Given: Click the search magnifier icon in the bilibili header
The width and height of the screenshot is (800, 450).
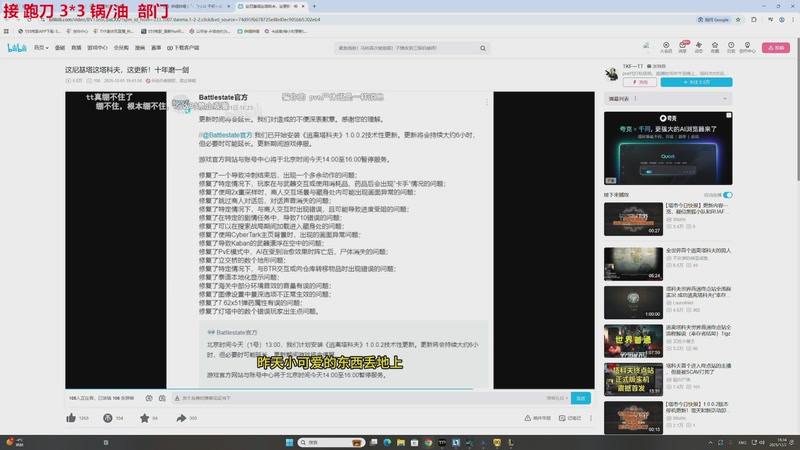Looking at the screenshot, I should click(483, 48).
